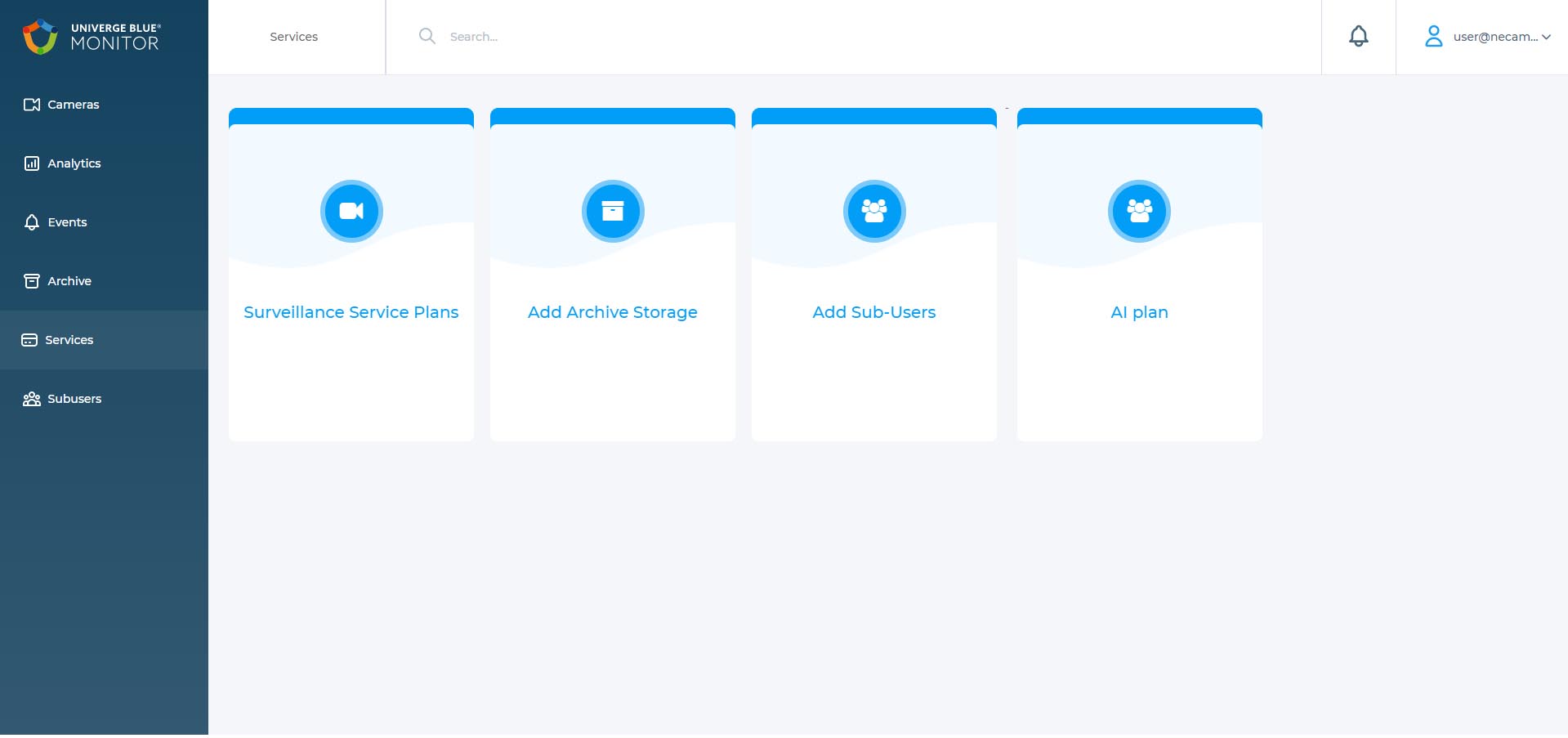Open Add Archive Storage link
Screen dimensions: 1568x738
tap(613, 312)
